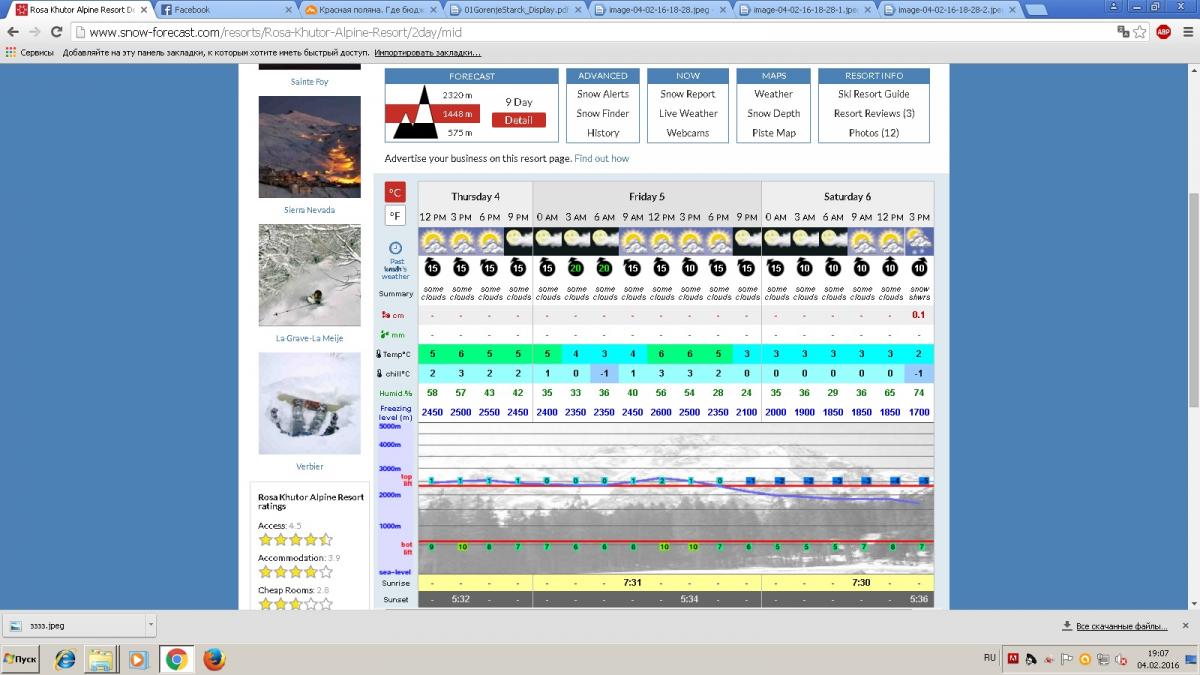The image size is (1200, 675).
Task: Switch to the Красная поляна tab
Action: click(372, 9)
